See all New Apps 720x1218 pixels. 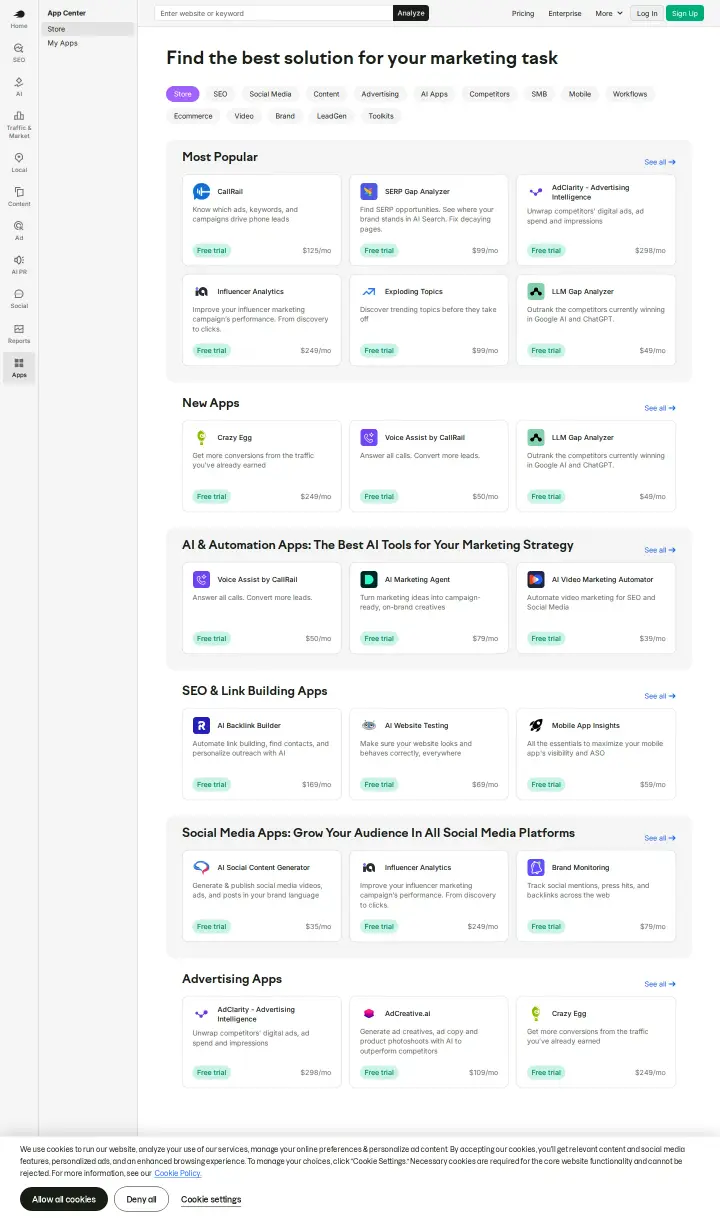tap(660, 408)
